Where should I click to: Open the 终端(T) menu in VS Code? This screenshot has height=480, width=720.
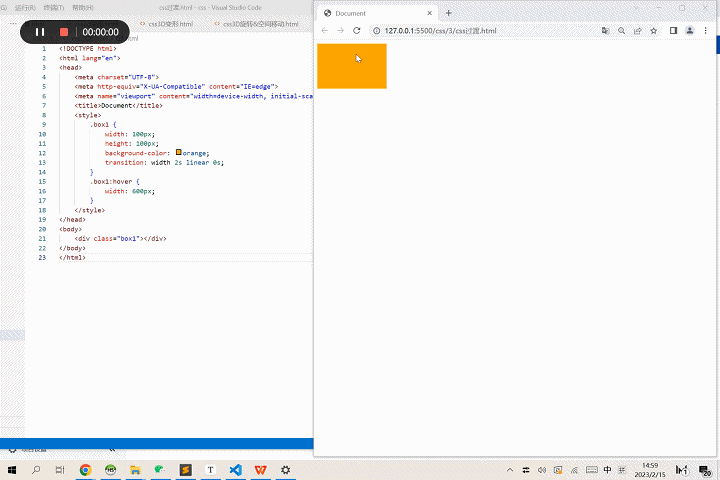54,8
